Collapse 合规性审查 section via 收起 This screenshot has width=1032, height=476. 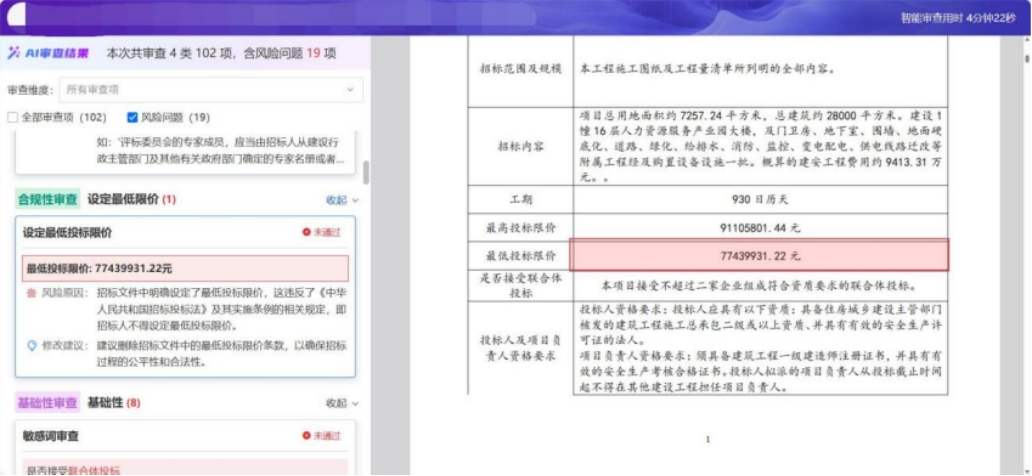pyautogui.click(x=343, y=199)
